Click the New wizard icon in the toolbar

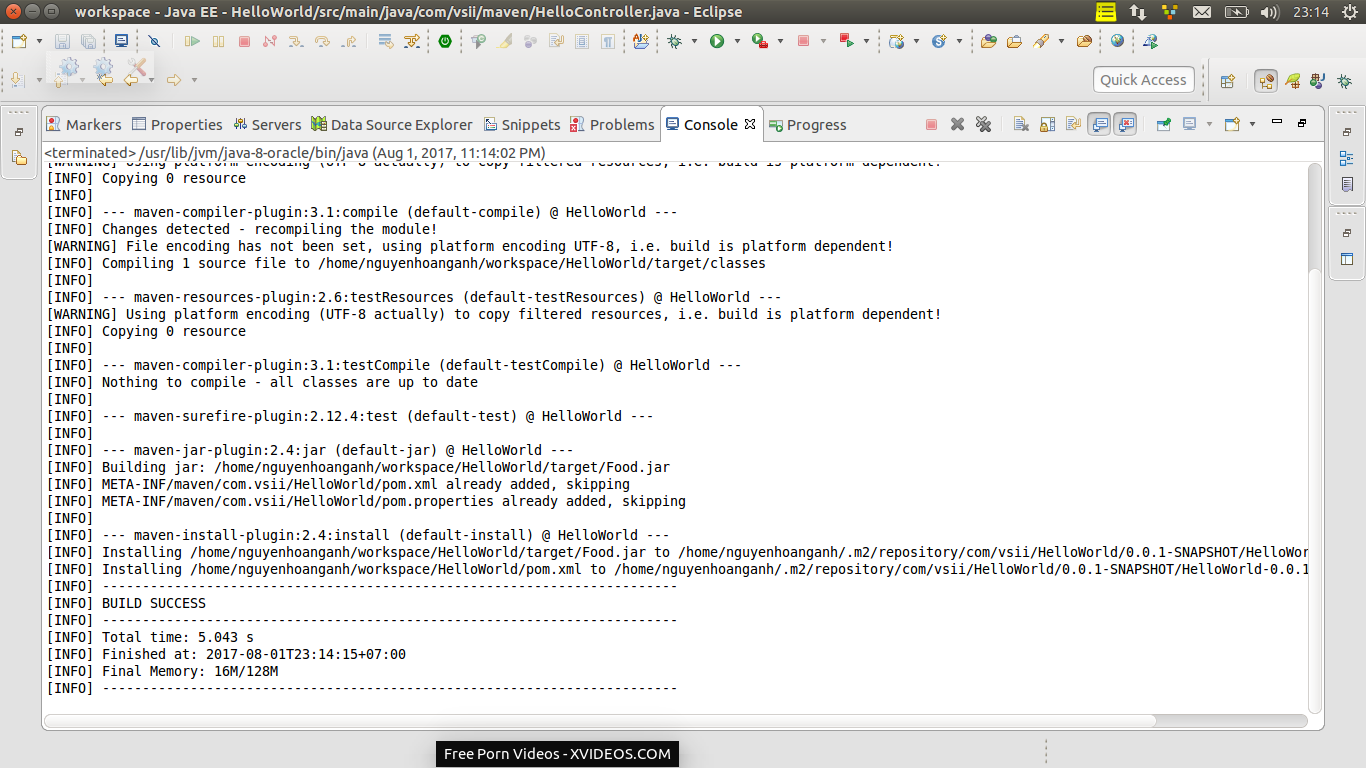pos(20,41)
